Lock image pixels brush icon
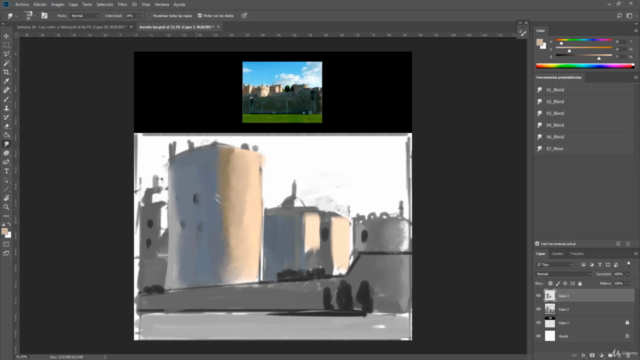 point(558,283)
